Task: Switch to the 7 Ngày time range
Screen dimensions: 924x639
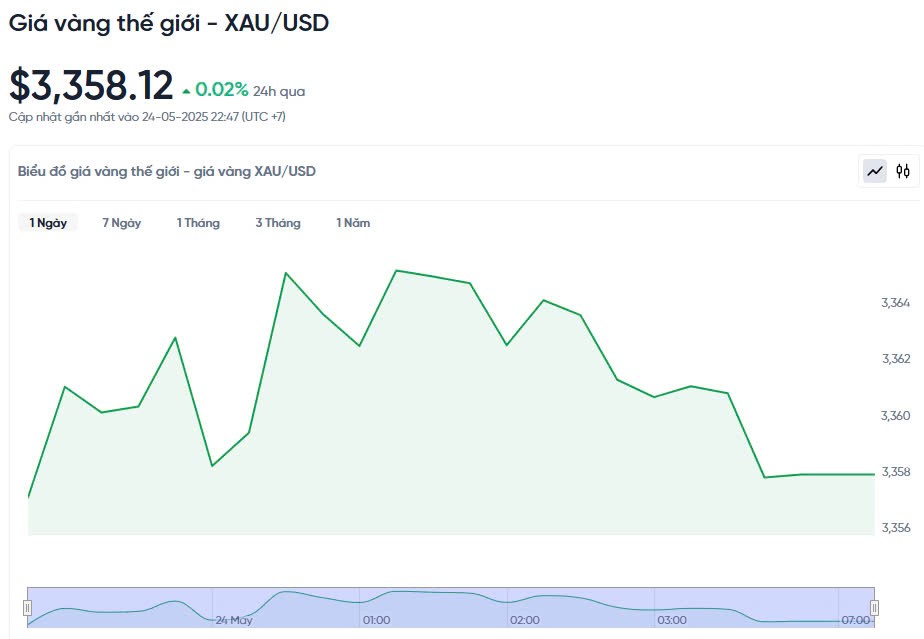Action: tap(122, 223)
